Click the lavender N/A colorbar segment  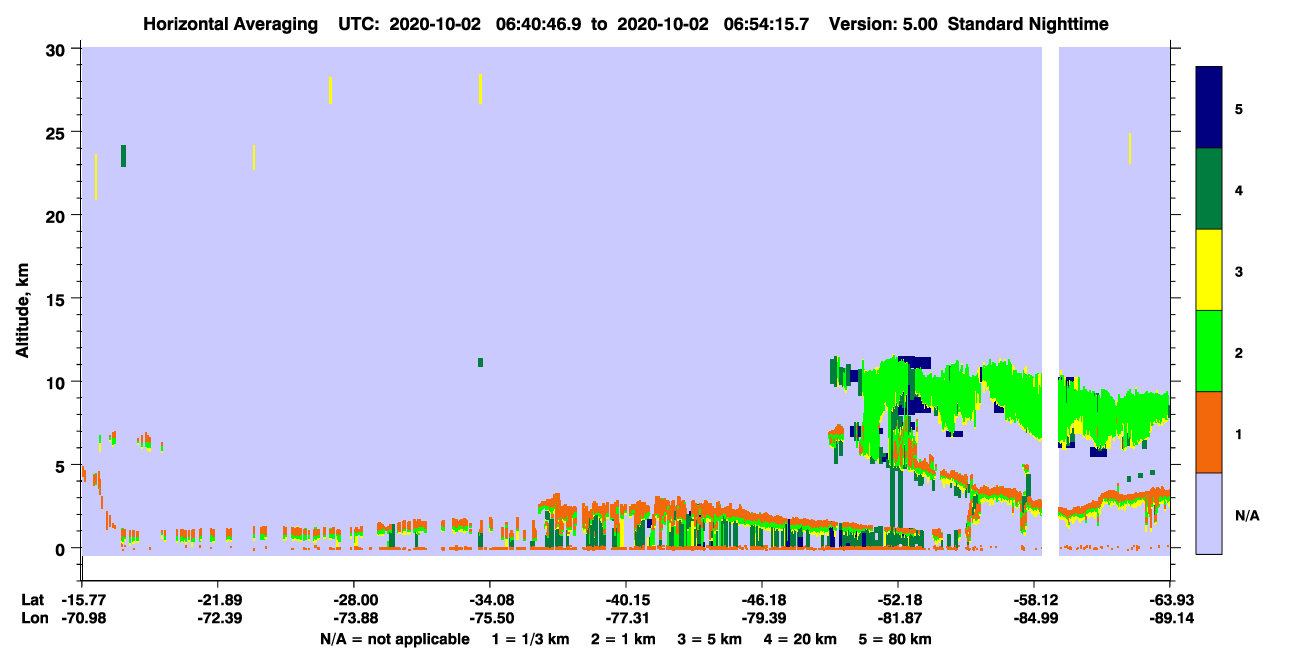1209,513
